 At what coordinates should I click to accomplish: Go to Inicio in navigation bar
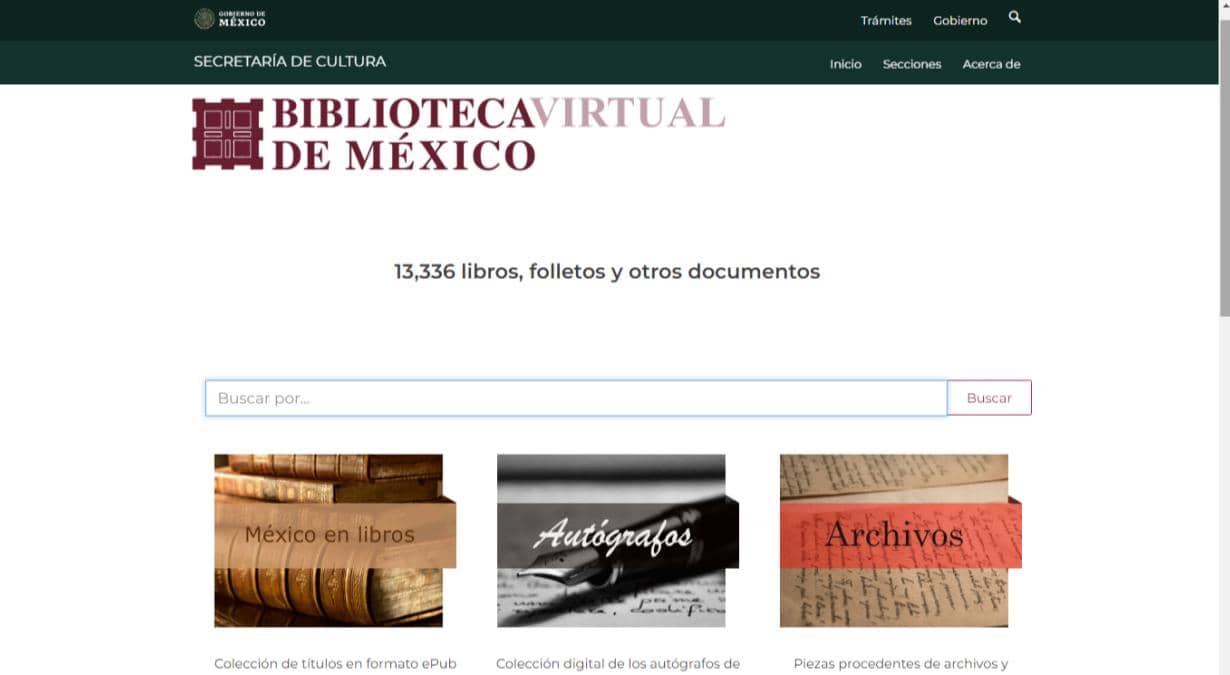click(845, 64)
